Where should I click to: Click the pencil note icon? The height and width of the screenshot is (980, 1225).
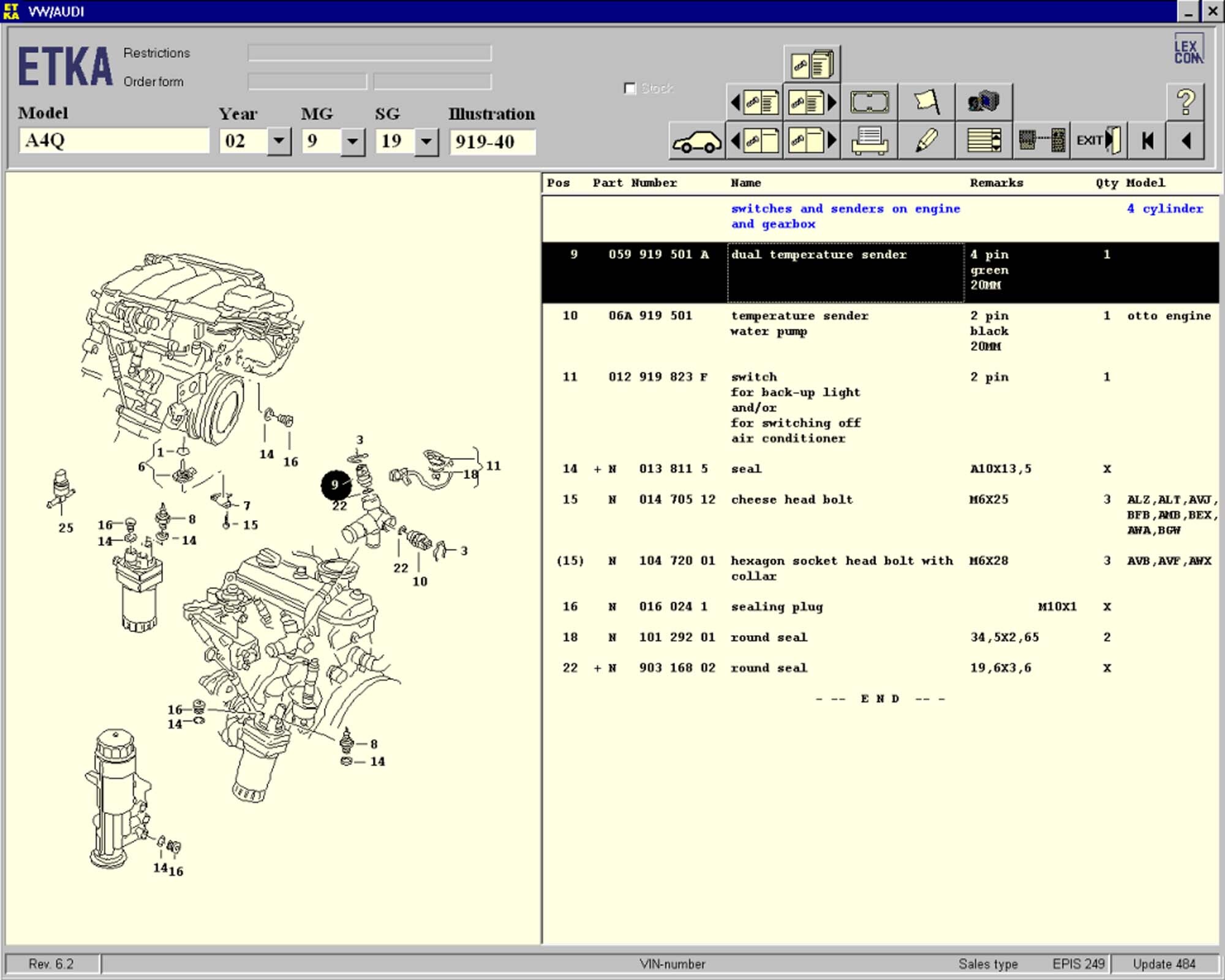coord(927,141)
